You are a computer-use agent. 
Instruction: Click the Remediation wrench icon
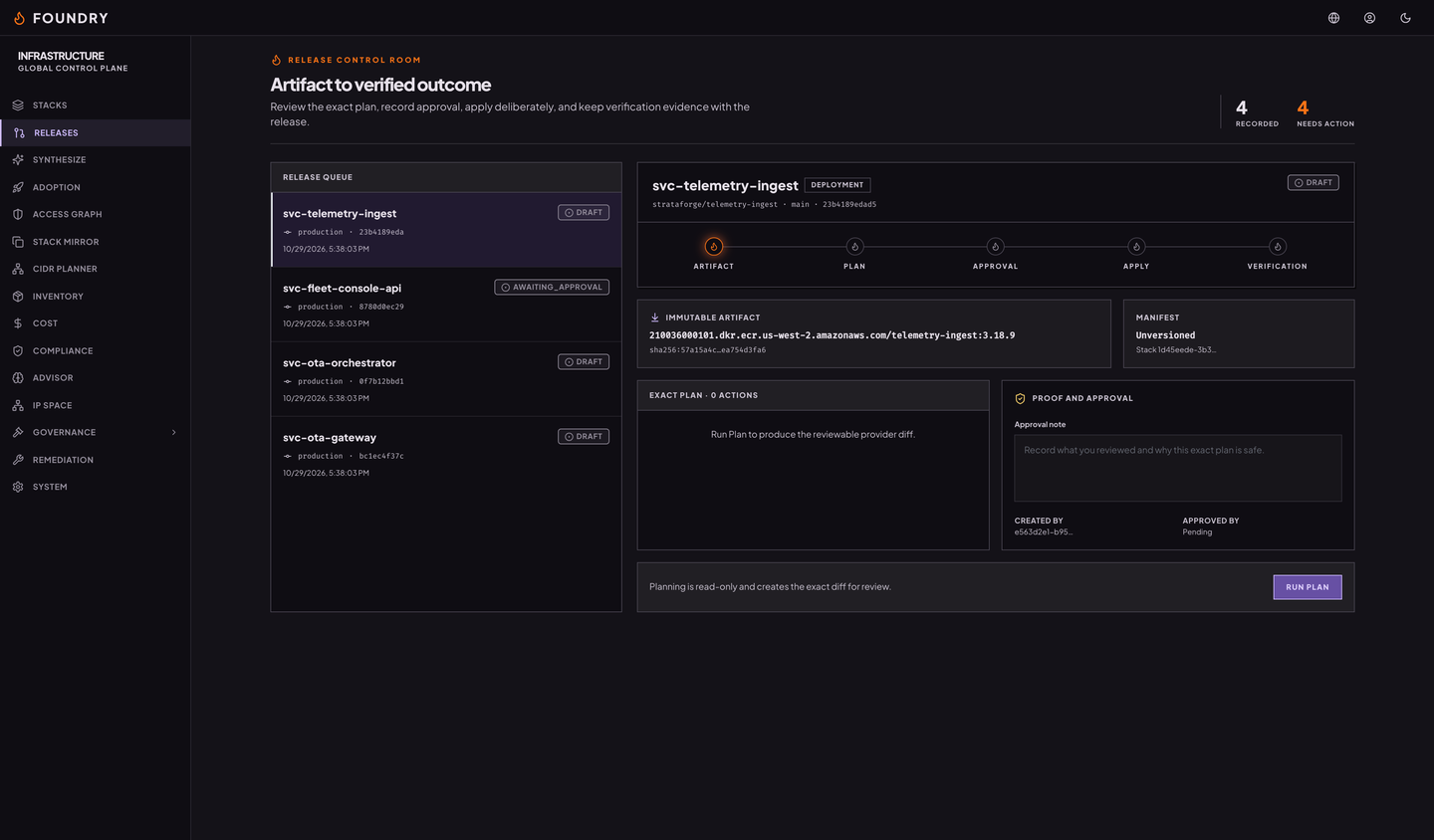18,460
